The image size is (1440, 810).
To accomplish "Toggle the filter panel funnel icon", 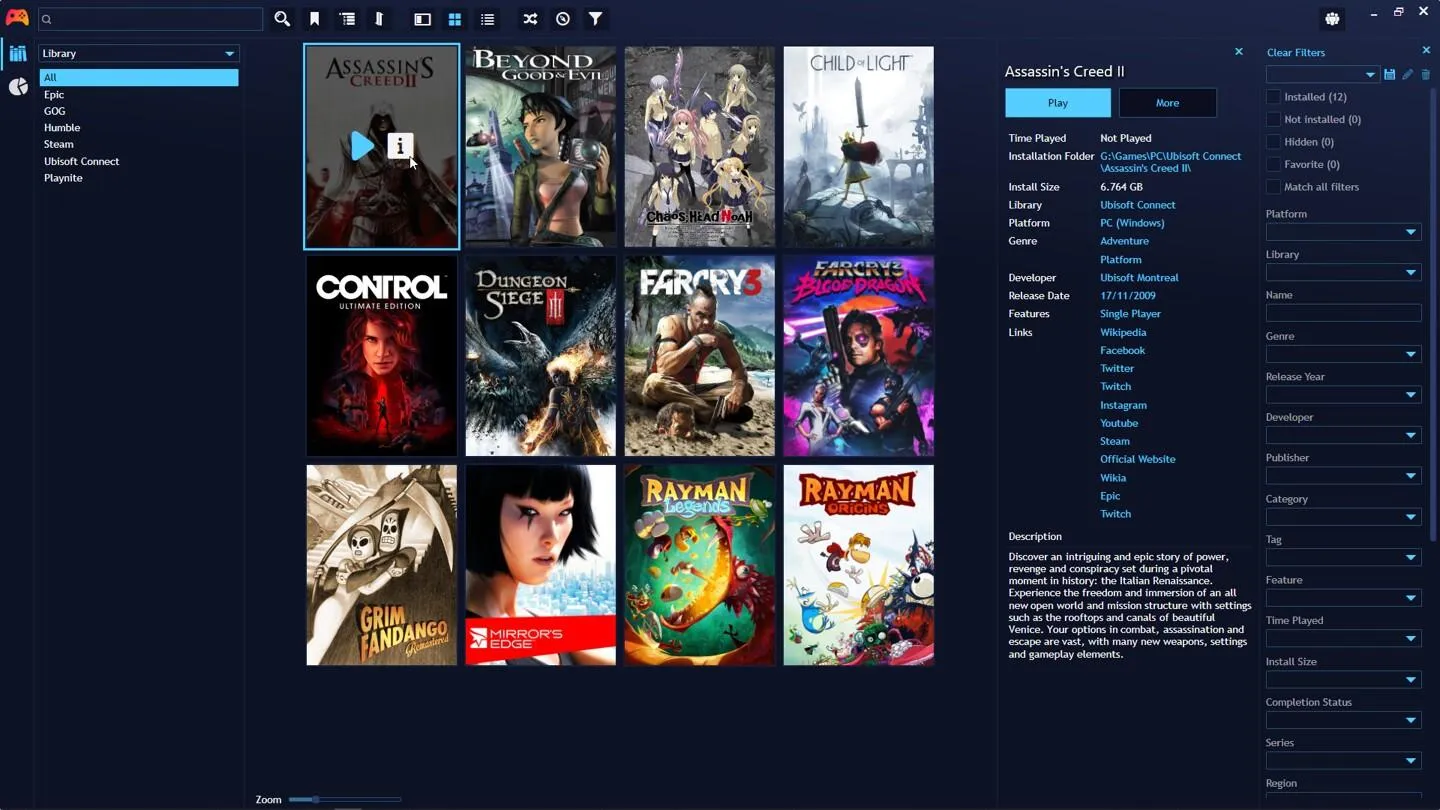I will [595, 19].
